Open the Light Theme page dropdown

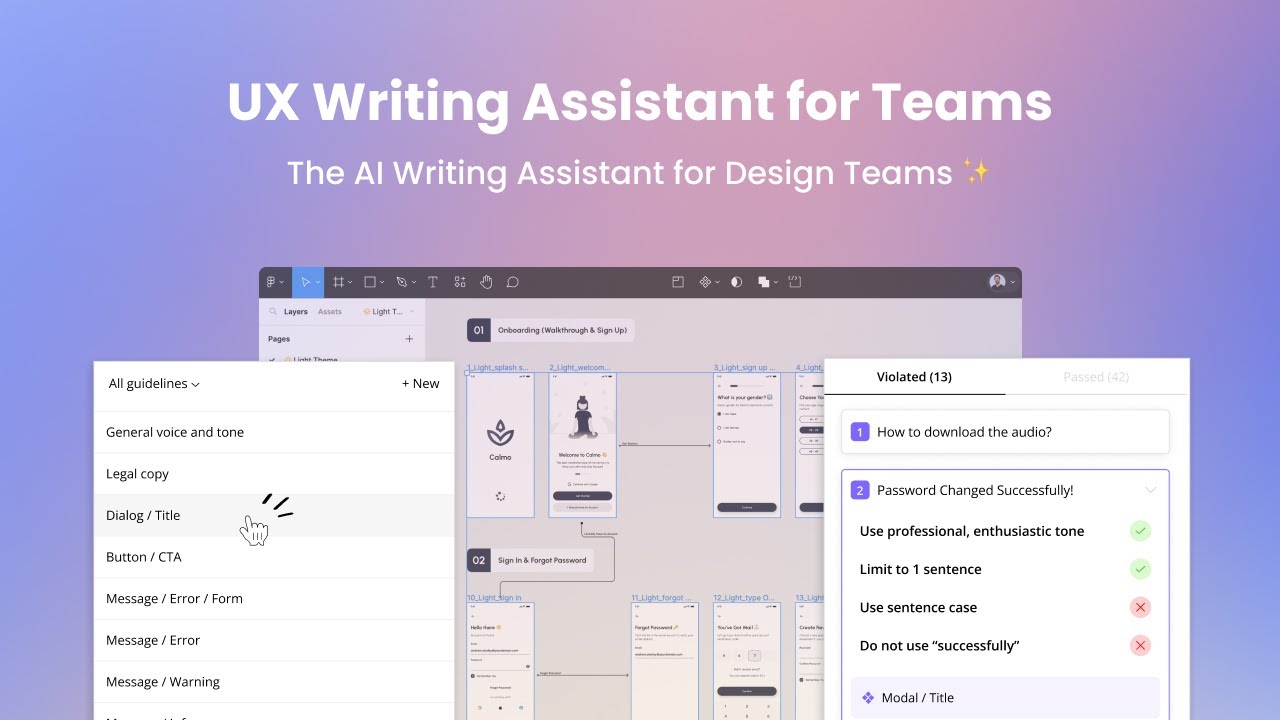click(387, 312)
